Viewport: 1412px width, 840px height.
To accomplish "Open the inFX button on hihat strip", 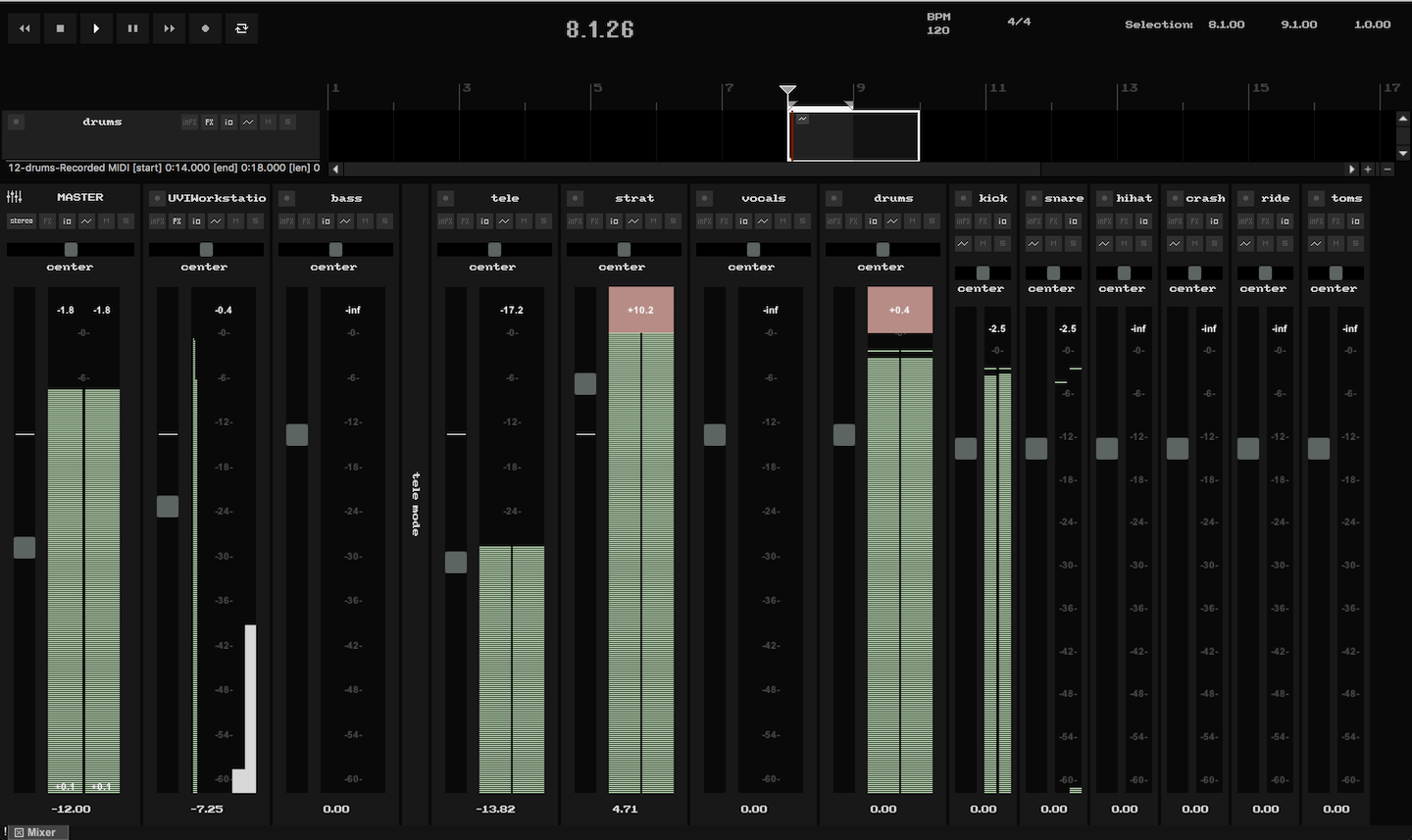I will pyautogui.click(x=1104, y=222).
